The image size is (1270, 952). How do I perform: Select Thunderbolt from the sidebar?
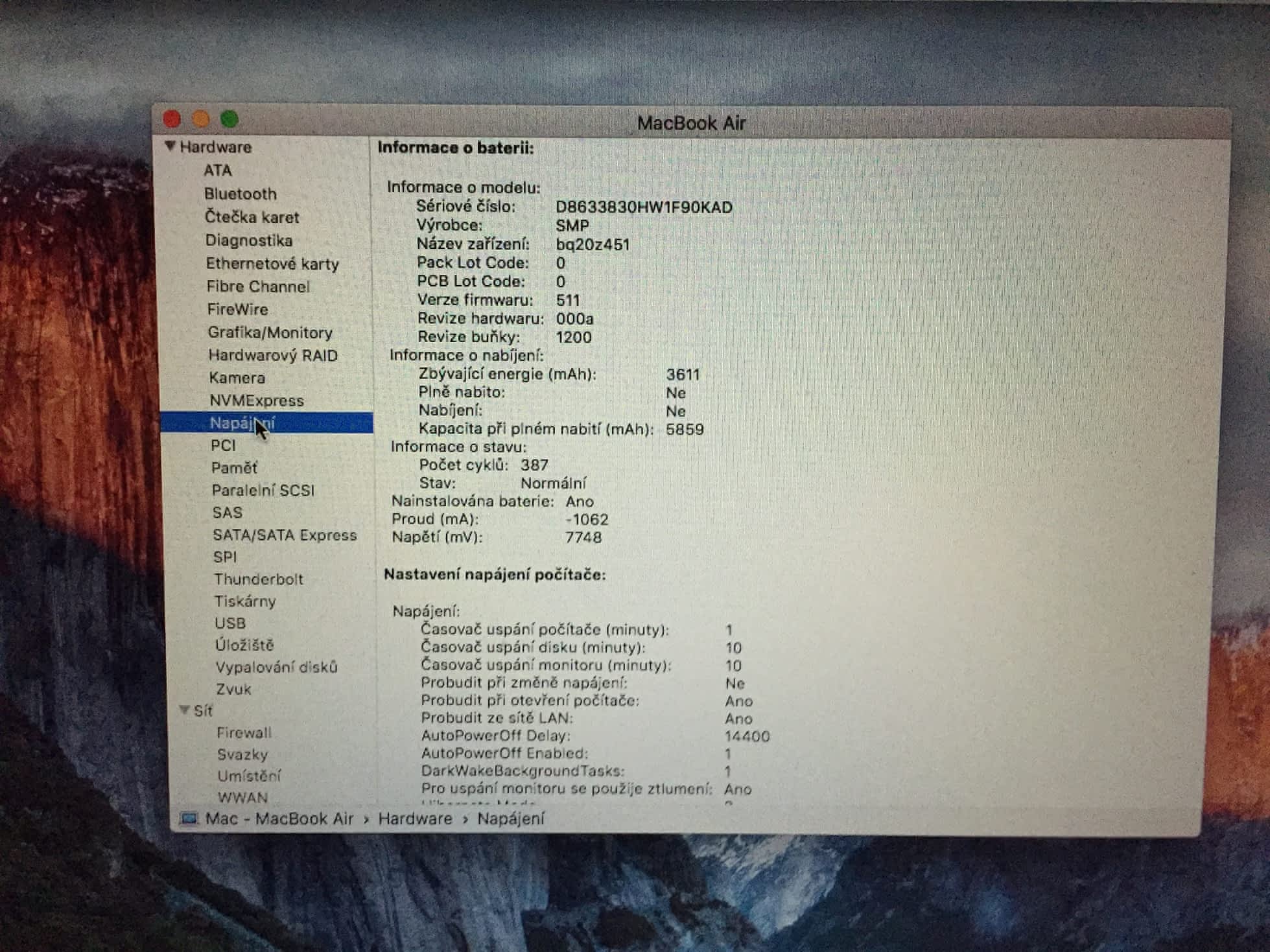click(258, 579)
